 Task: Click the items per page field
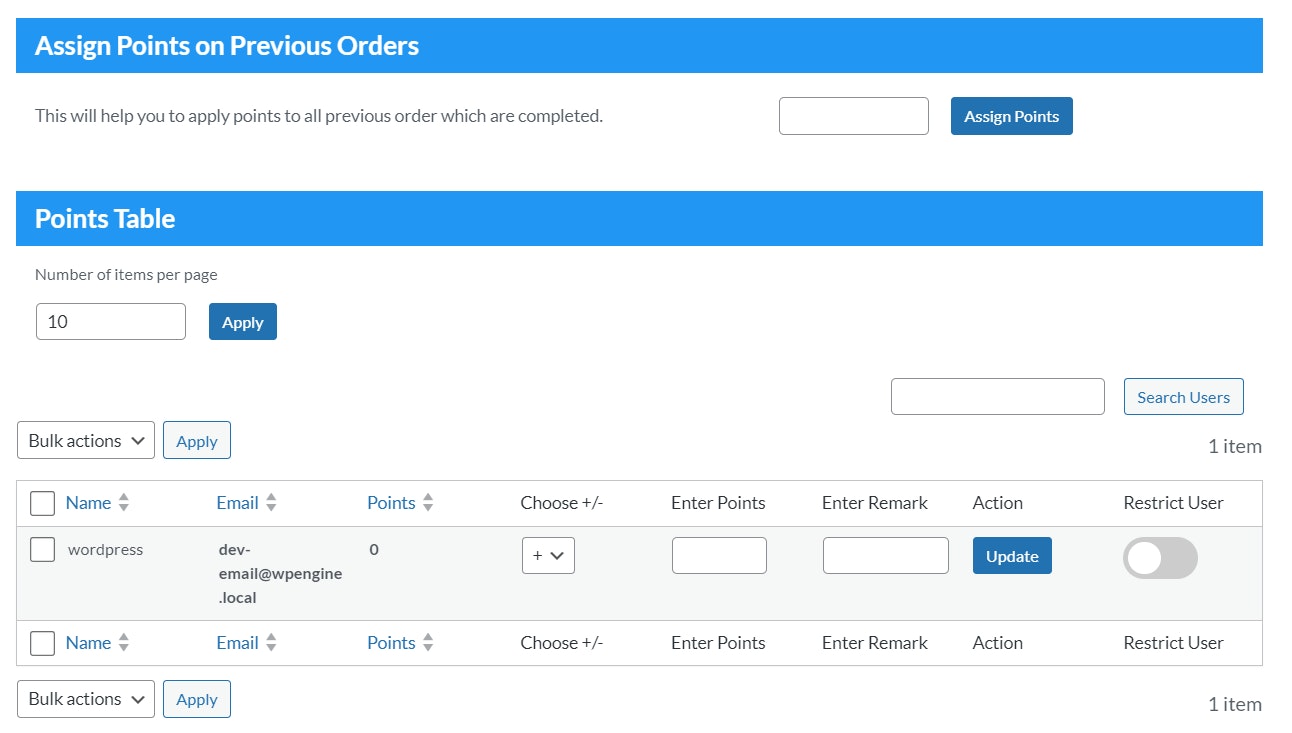coord(111,322)
